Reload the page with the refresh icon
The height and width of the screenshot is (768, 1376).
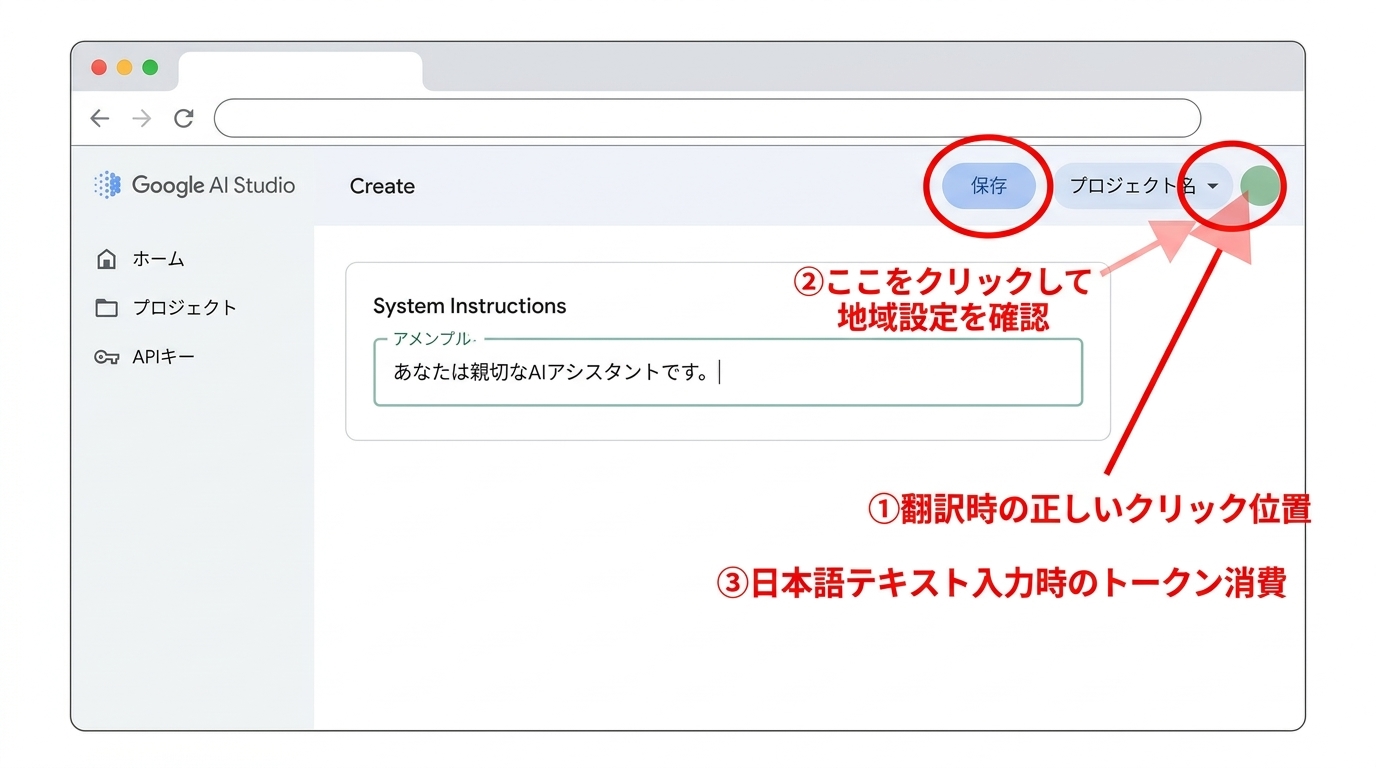[x=184, y=118]
